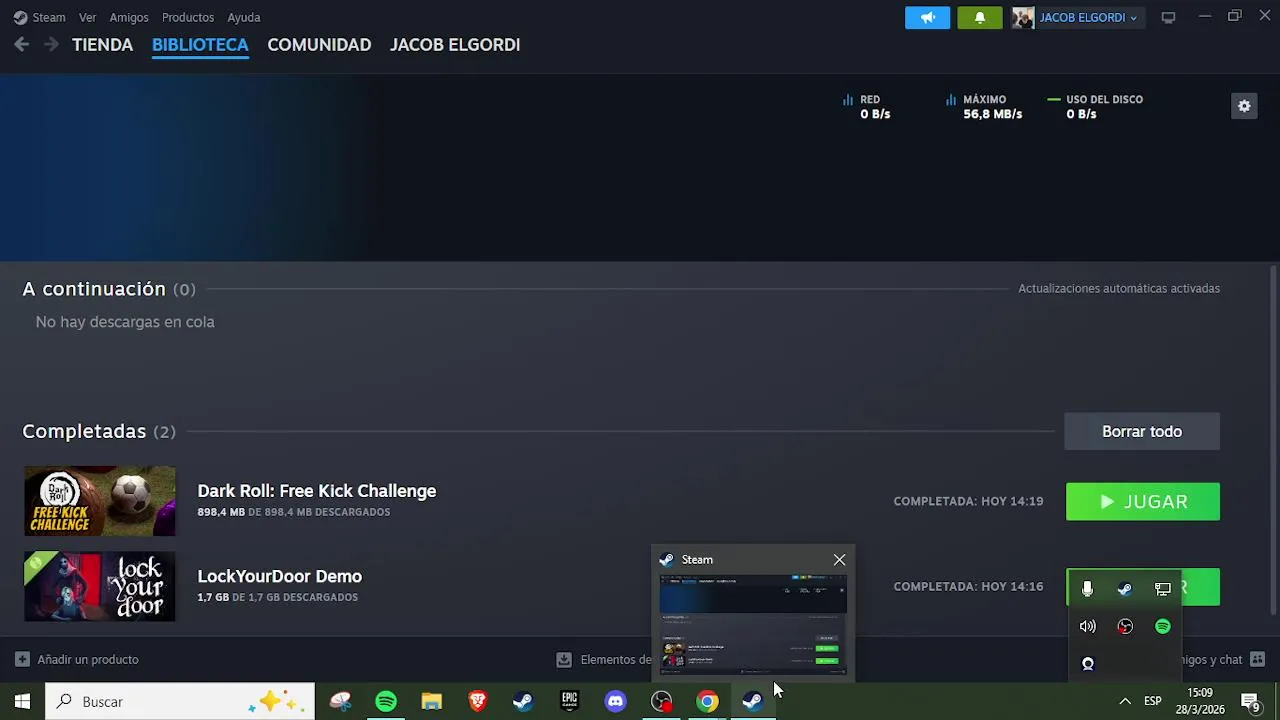
Task: Click the Windows Start button
Action: click(22, 701)
